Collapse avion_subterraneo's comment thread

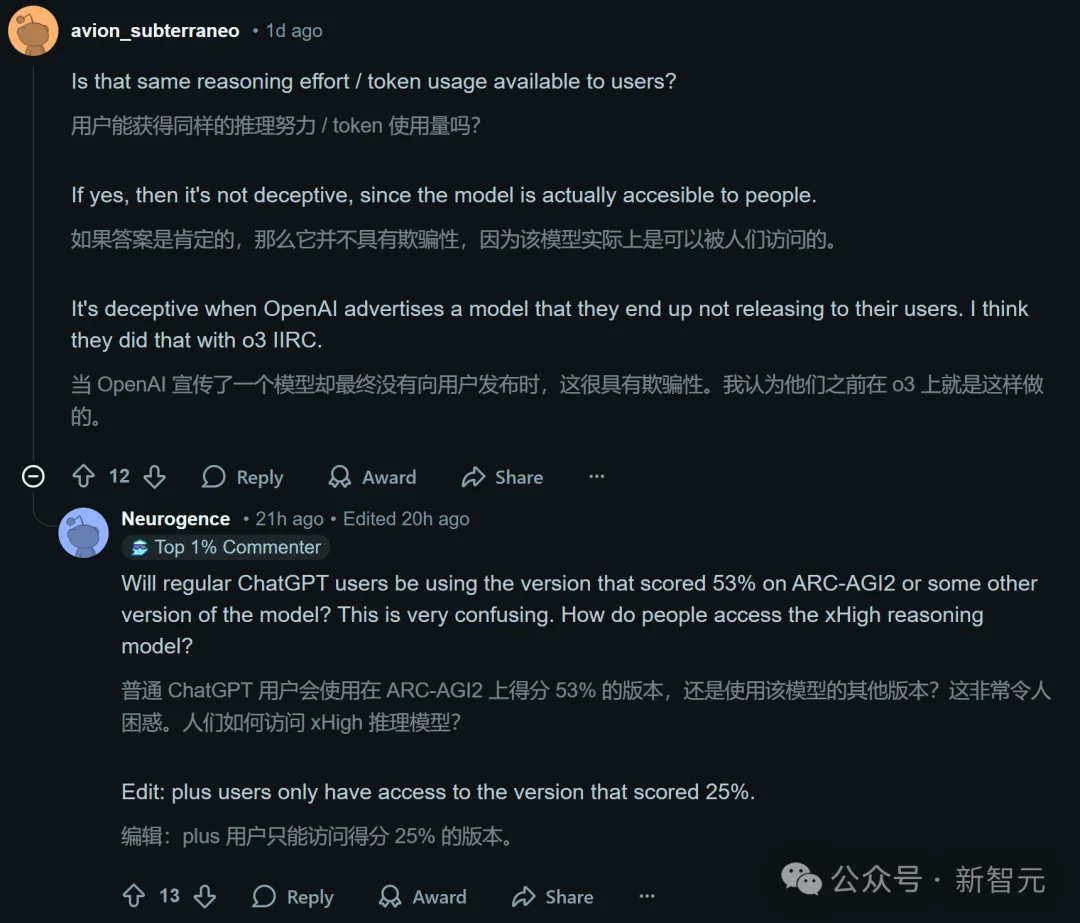coord(33,477)
